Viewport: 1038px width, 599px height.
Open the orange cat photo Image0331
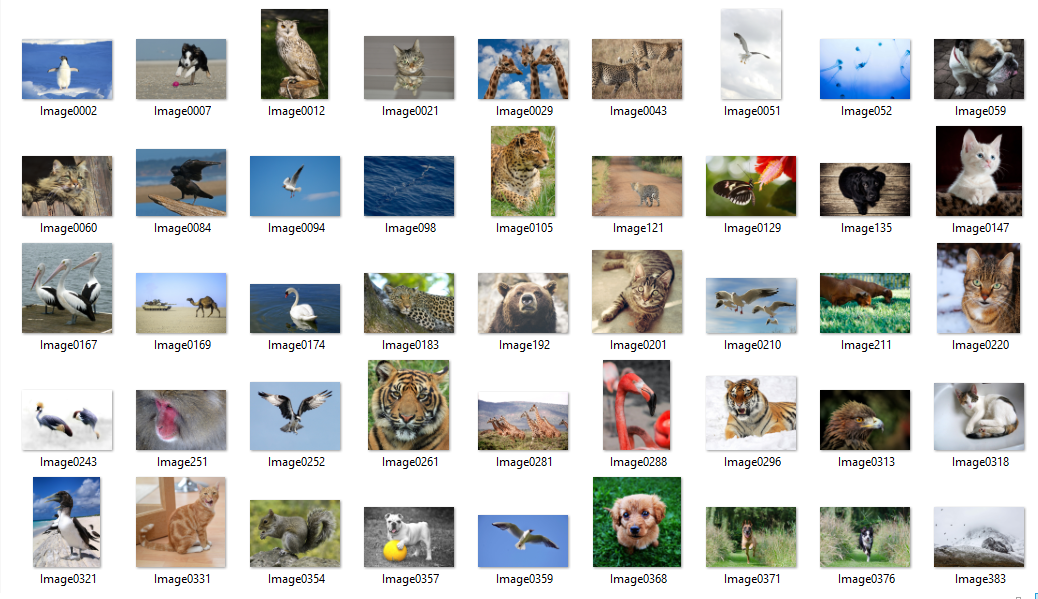pyautogui.click(x=181, y=522)
